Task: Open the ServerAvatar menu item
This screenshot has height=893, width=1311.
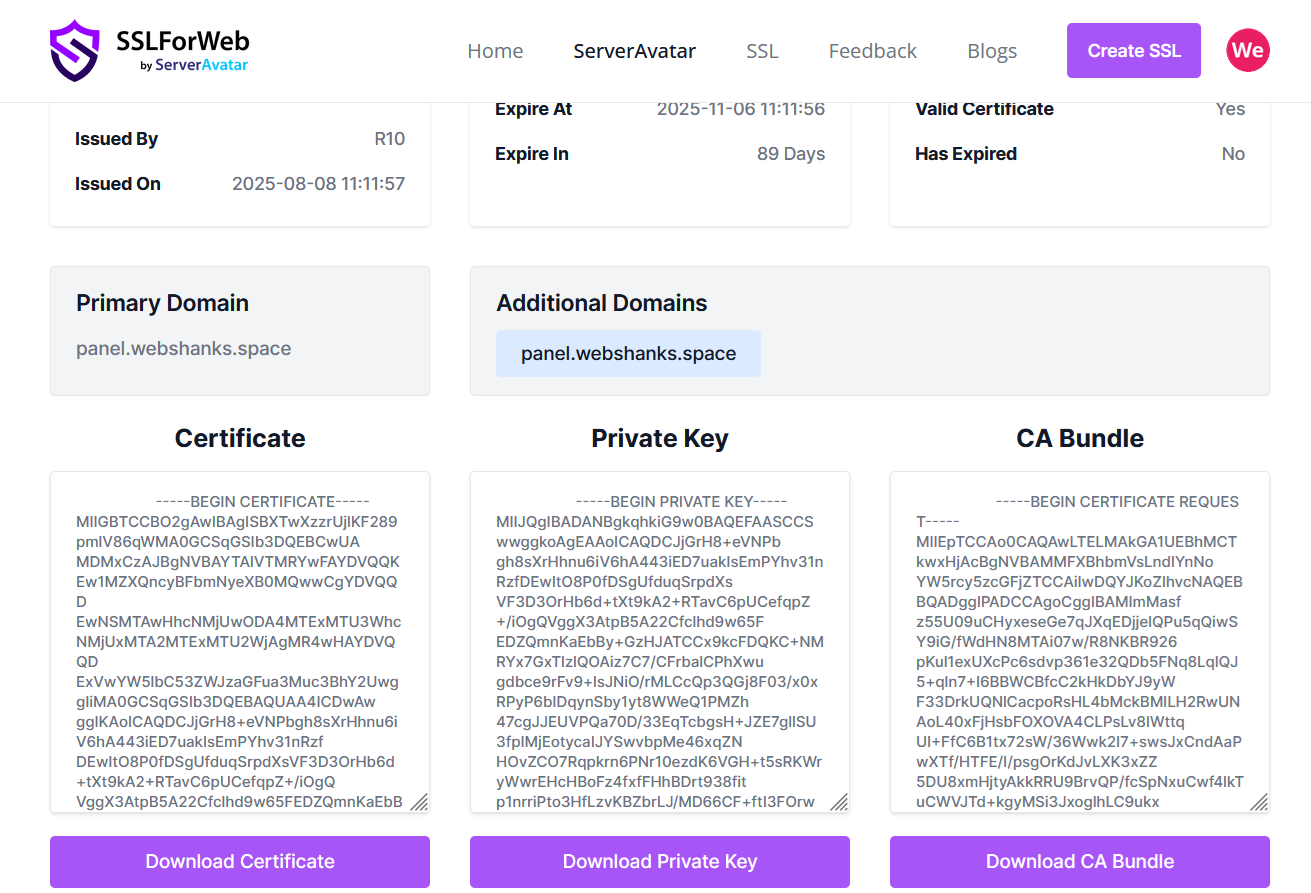Action: click(x=635, y=51)
